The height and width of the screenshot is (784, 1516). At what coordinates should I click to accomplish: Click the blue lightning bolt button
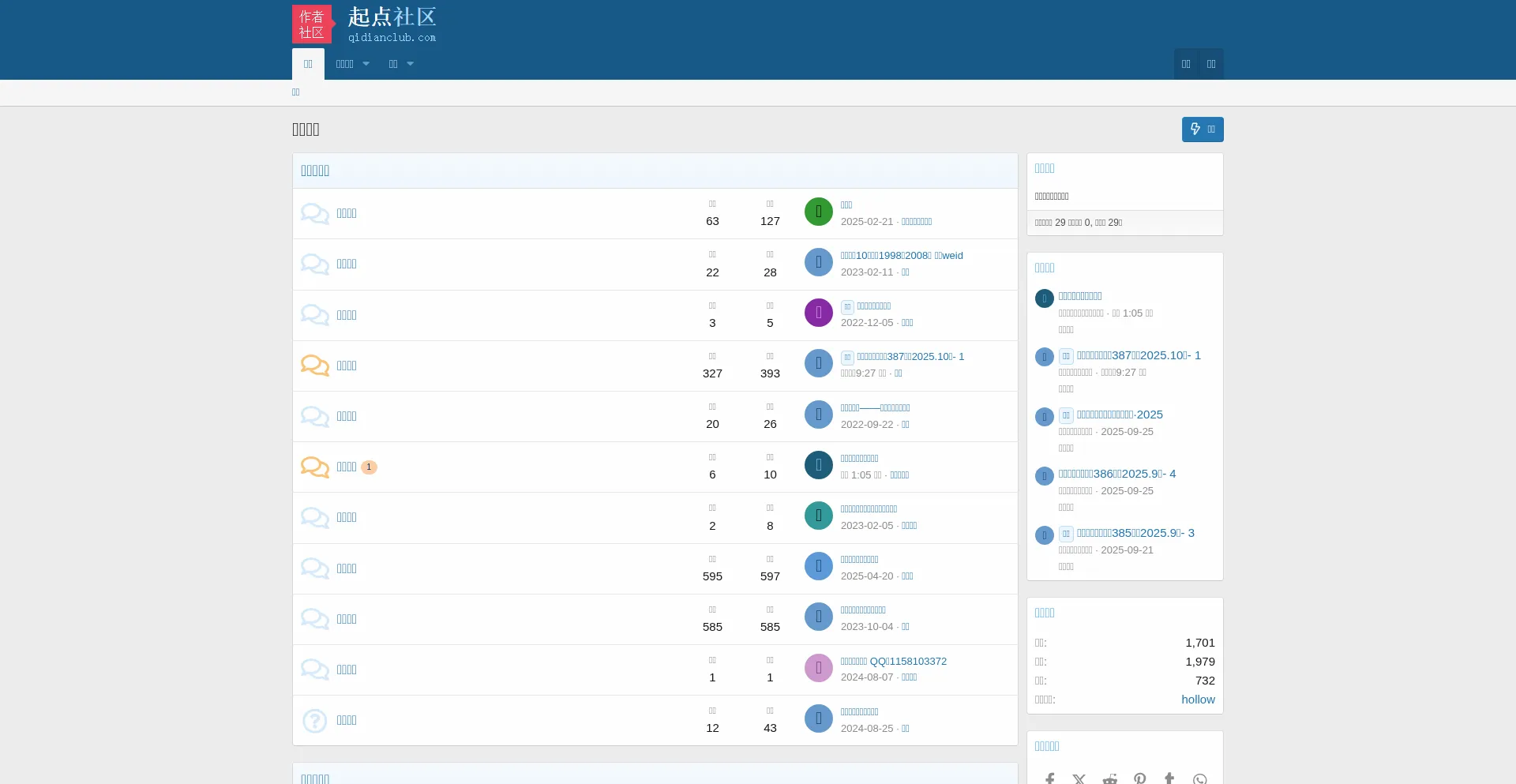(x=1202, y=129)
